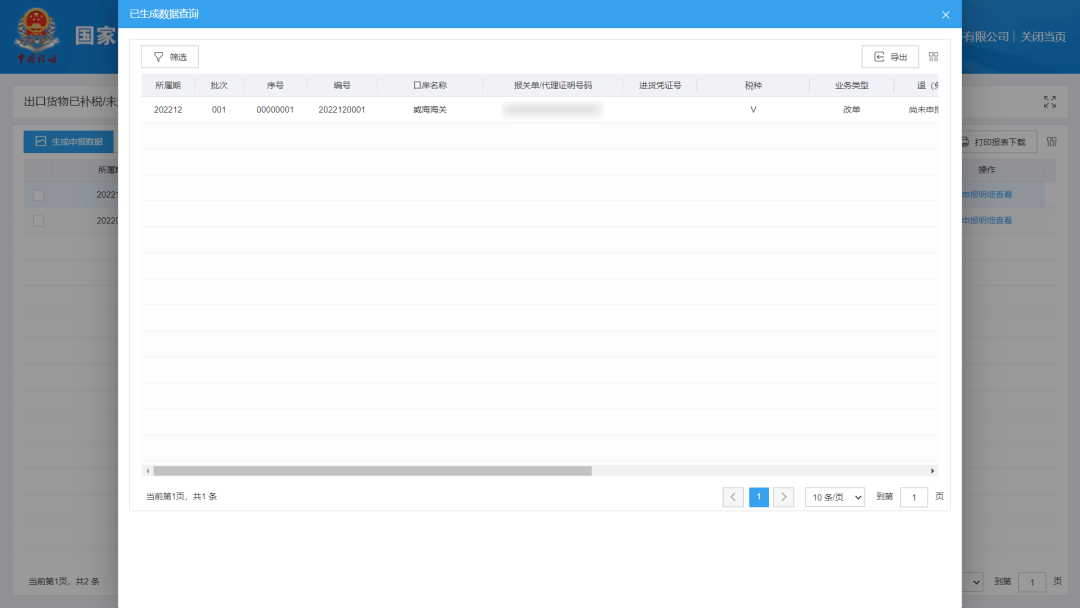The height and width of the screenshot is (608, 1080).
Task: Select the 进货凭证号 column header
Action: pyautogui.click(x=660, y=85)
